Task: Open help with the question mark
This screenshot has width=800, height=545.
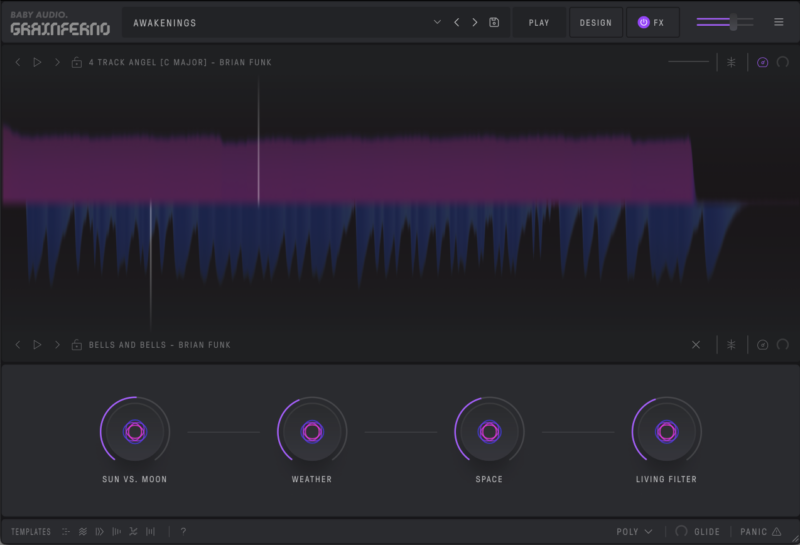Action: pos(183,532)
